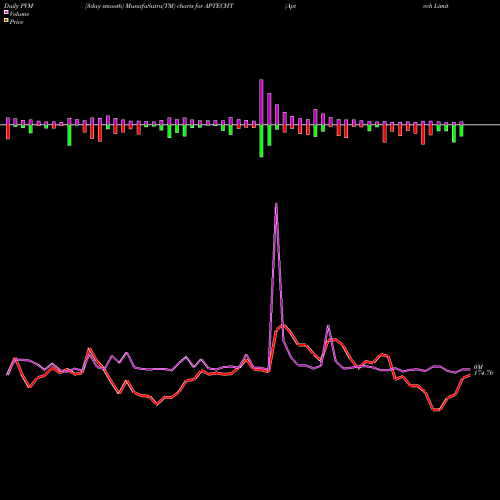Click the magenta Volume legend swatch
Screen dimensions: 500x500
coord(6,12)
